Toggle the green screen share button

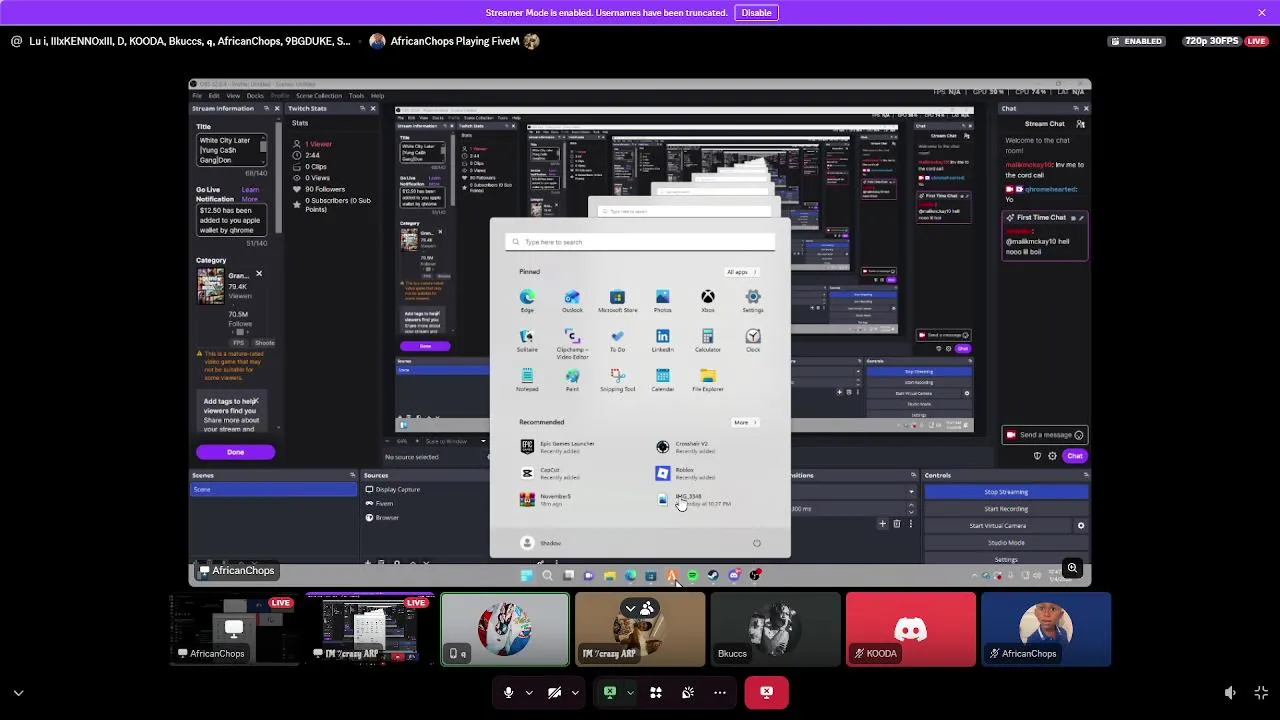point(610,692)
